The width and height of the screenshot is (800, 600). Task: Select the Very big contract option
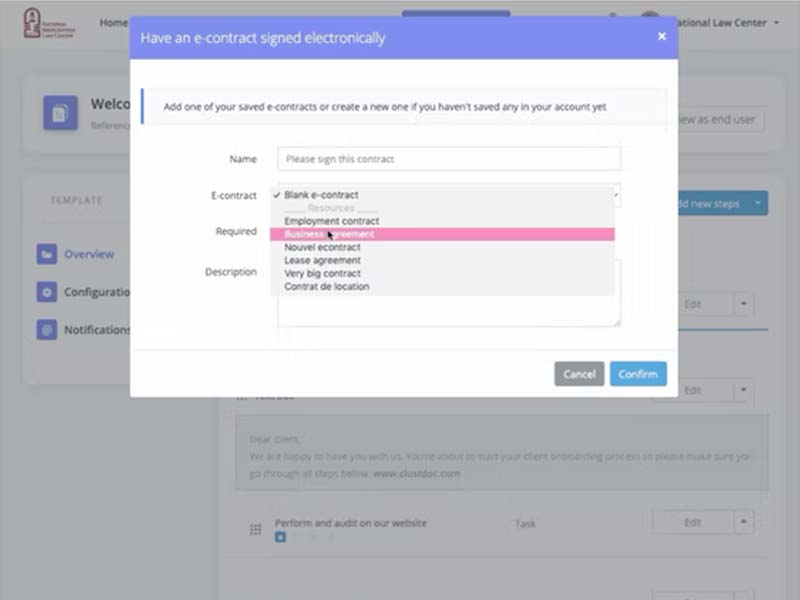click(322, 273)
